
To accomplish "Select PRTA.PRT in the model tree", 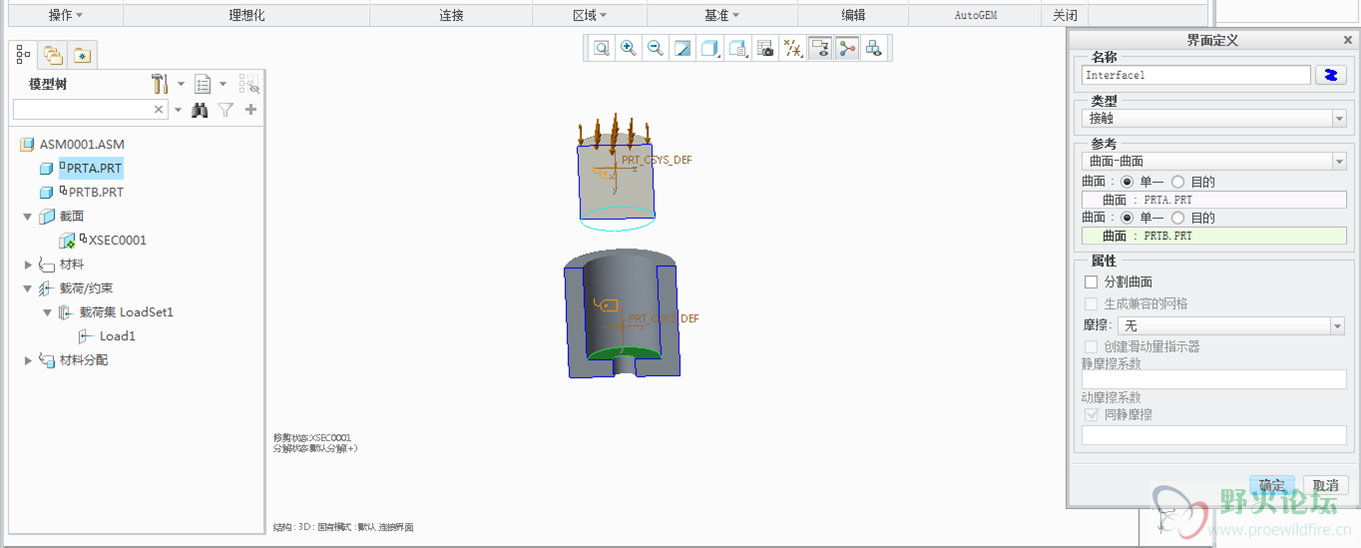I will tap(94, 169).
